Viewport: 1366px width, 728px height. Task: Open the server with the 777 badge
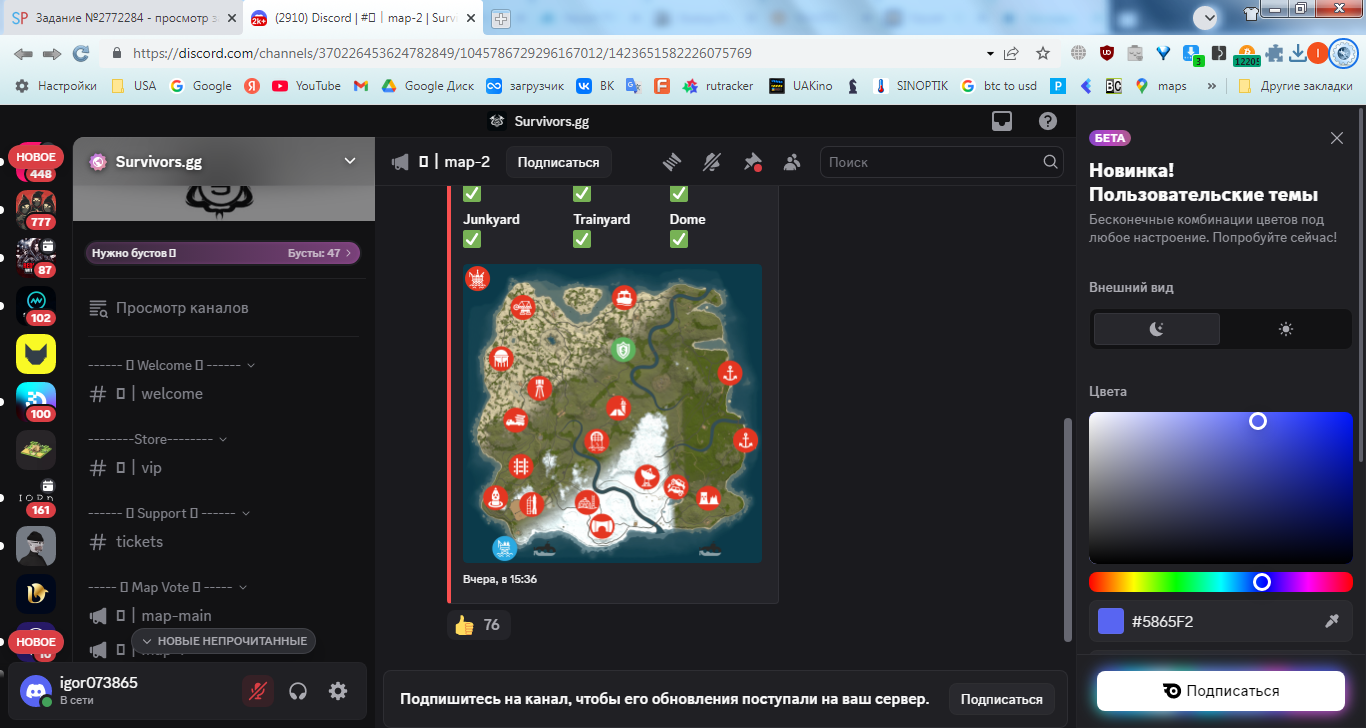[36, 209]
